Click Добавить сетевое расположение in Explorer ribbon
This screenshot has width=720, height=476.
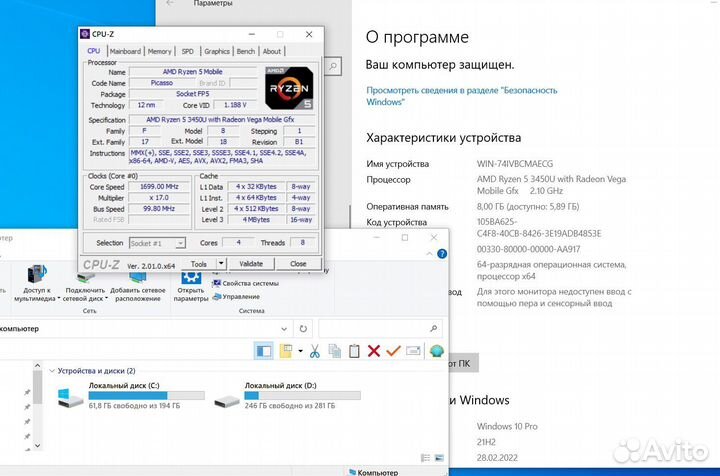pyautogui.click(x=138, y=286)
